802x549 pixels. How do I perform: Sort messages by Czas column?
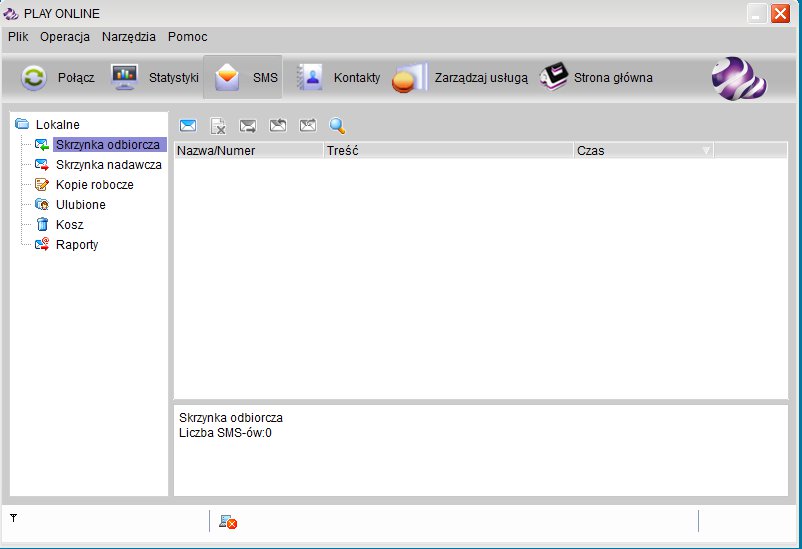(x=642, y=151)
